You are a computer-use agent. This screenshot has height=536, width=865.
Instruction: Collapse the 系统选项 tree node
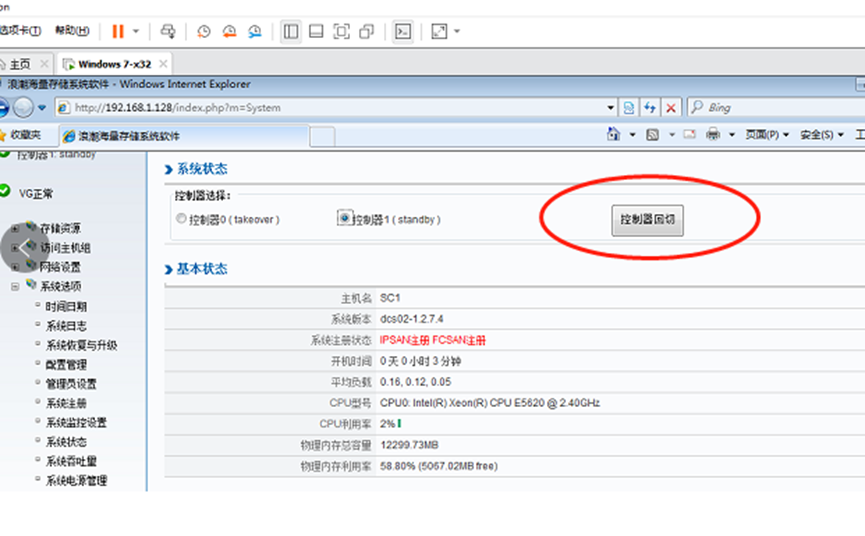tap(15, 286)
